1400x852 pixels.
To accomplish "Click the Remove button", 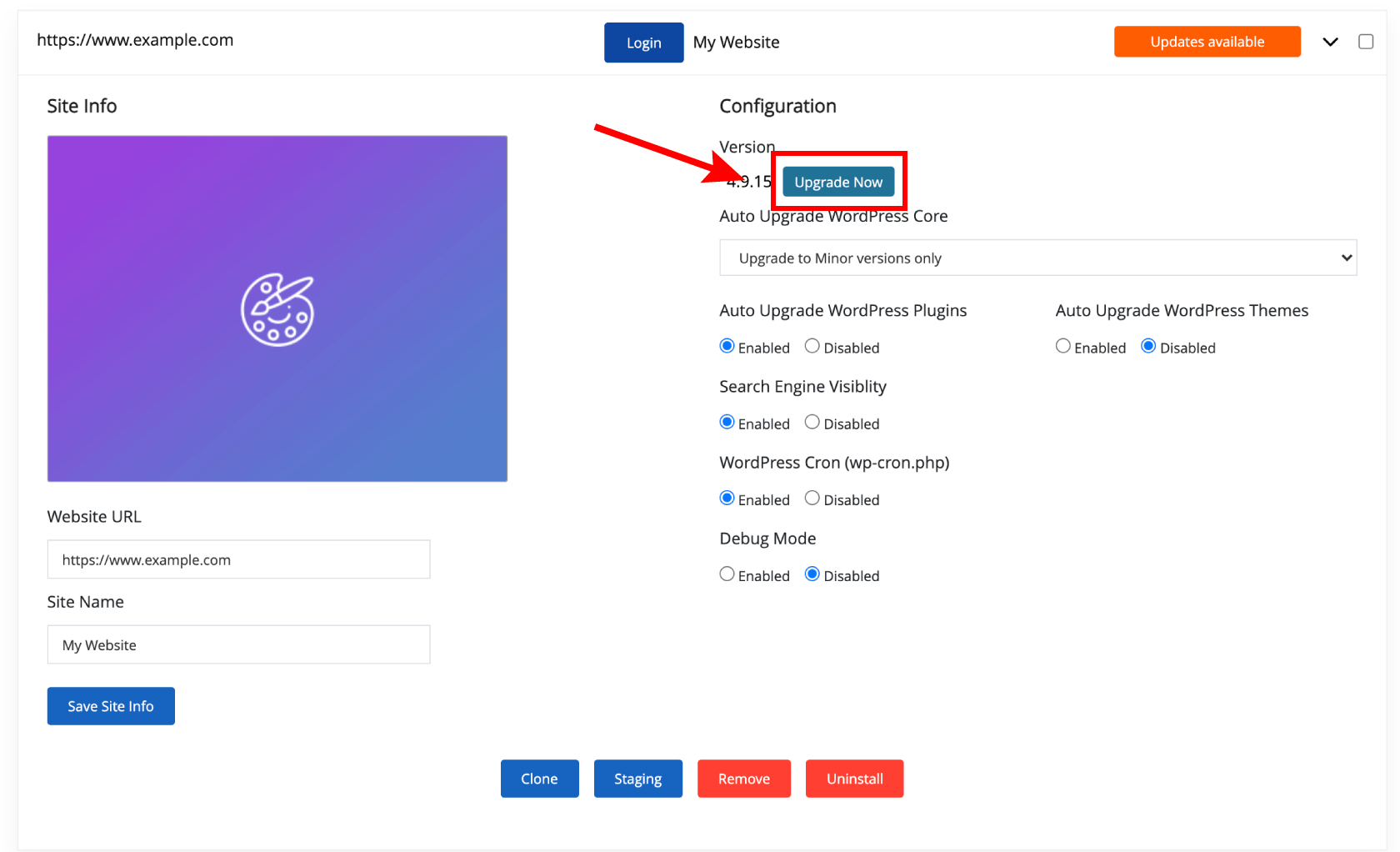I will pyautogui.click(x=744, y=779).
